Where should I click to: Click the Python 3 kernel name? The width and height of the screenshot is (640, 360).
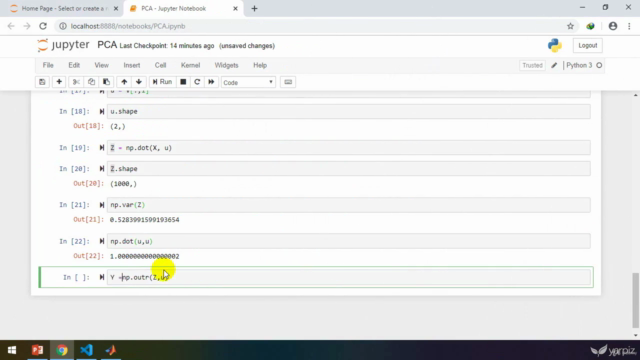[579, 65]
